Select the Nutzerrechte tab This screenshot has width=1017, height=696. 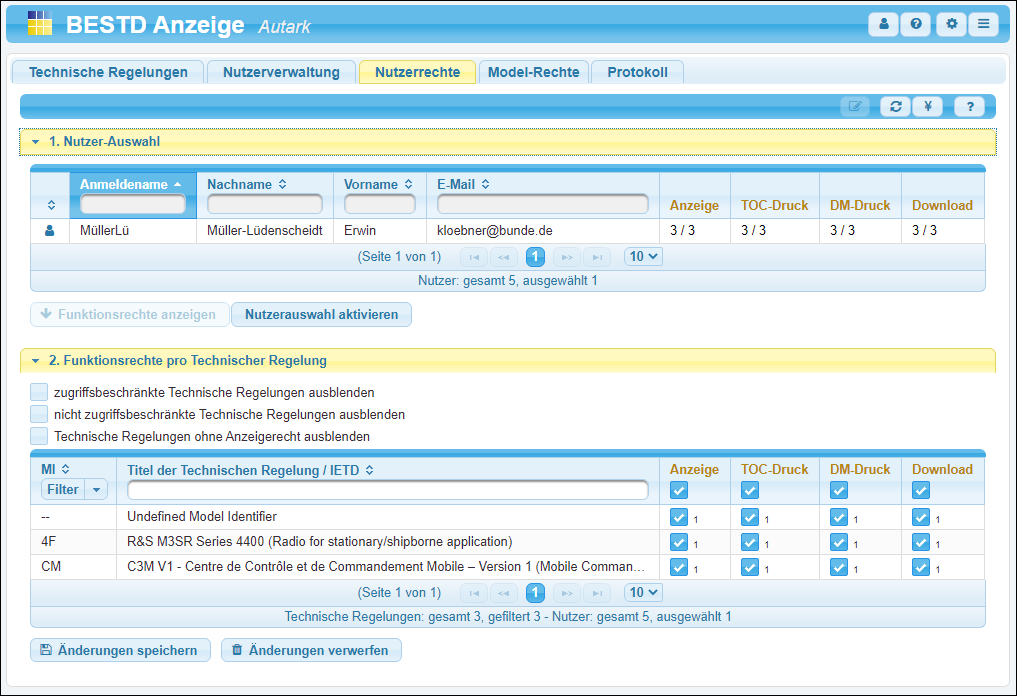pyautogui.click(x=418, y=72)
